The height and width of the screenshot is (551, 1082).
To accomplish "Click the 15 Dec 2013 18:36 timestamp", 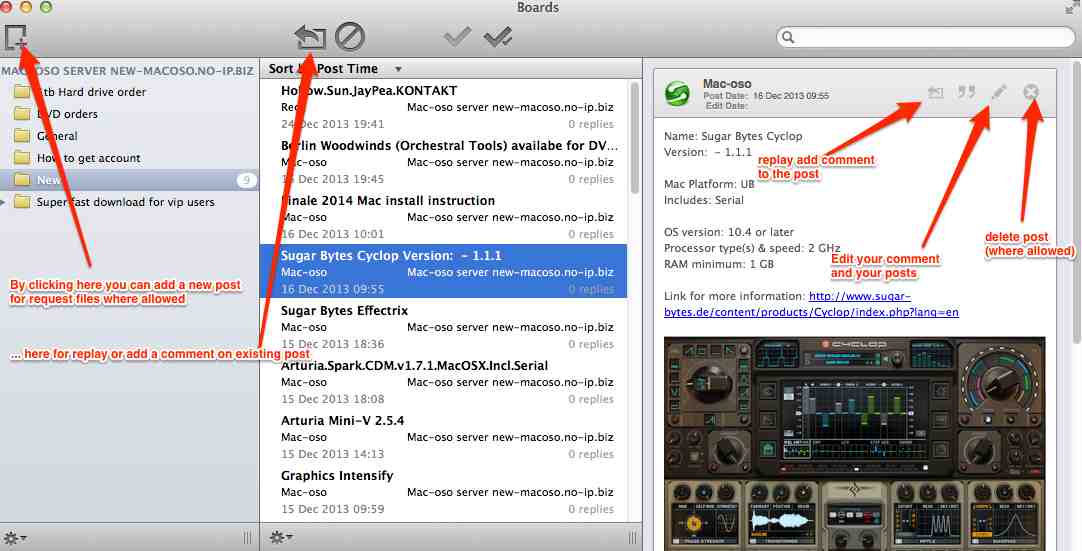I will point(333,344).
